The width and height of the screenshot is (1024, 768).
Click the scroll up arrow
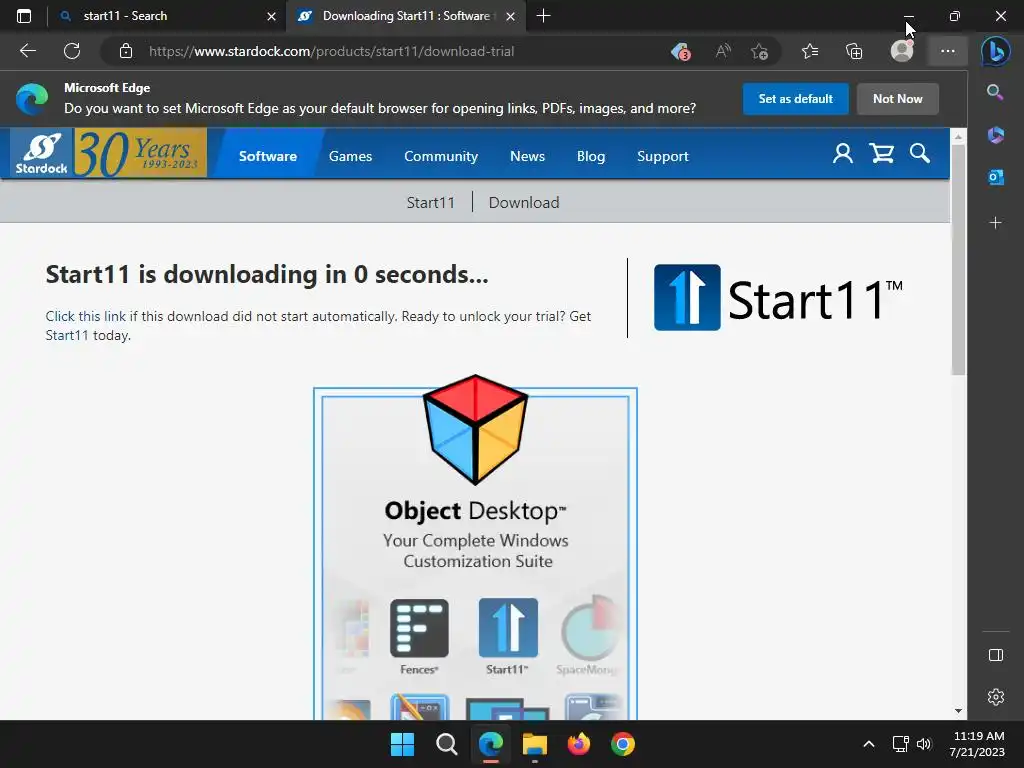tap(958, 137)
